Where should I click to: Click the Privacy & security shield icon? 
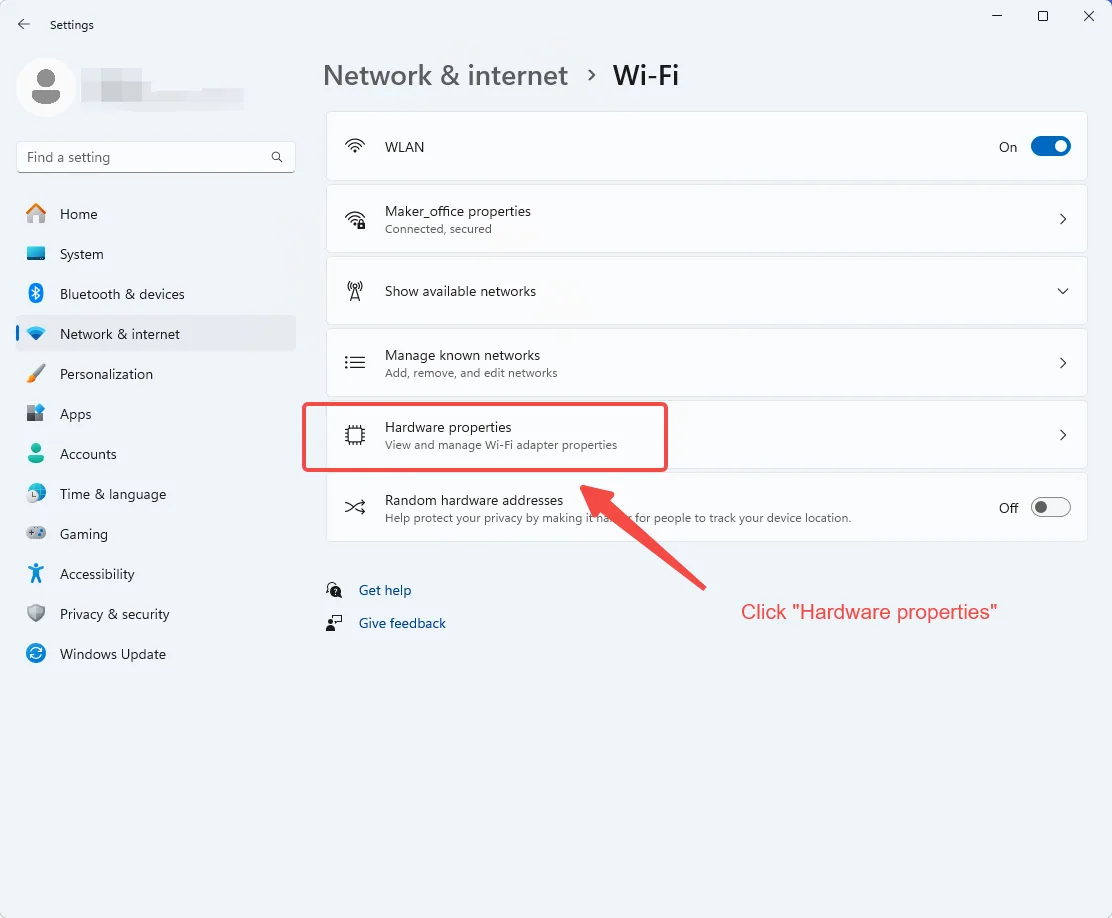(x=36, y=614)
